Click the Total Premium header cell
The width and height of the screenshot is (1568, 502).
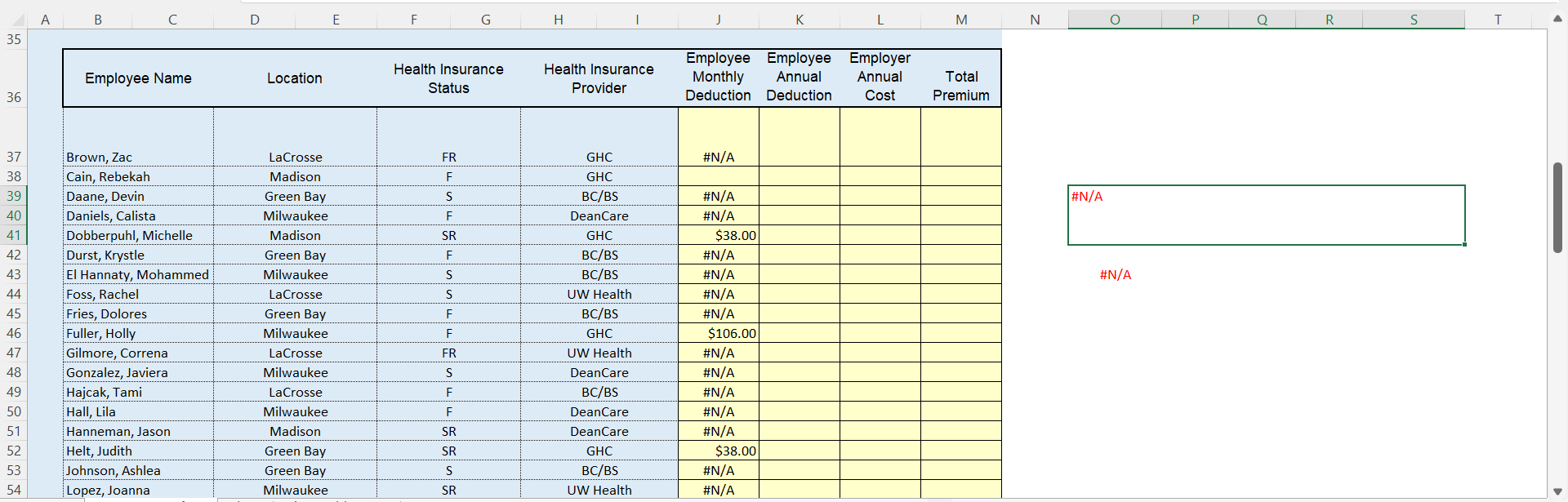(x=960, y=78)
